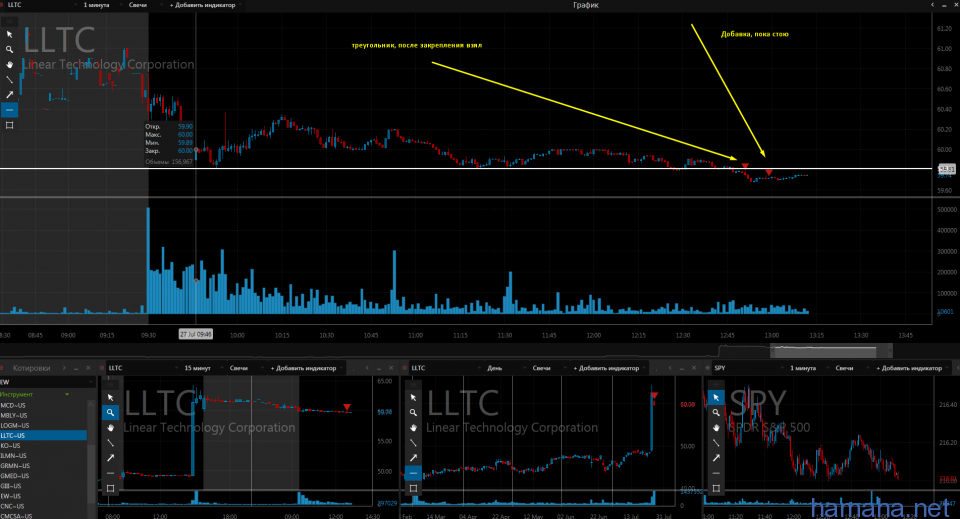The image size is (960, 519).
Task: Select horizontal line tool in daily LLTC chart
Action: pyautogui.click(x=413, y=473)
